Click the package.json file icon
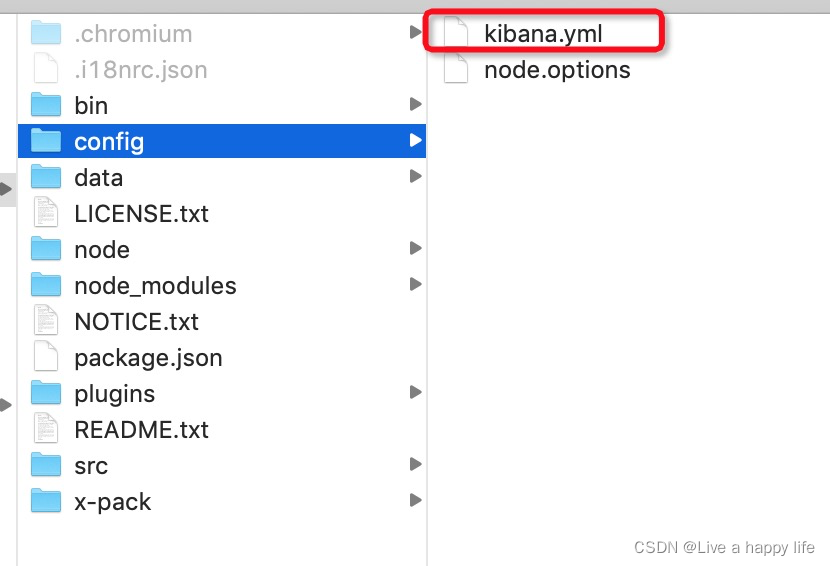The image size is (830, 566). [46, 357]
